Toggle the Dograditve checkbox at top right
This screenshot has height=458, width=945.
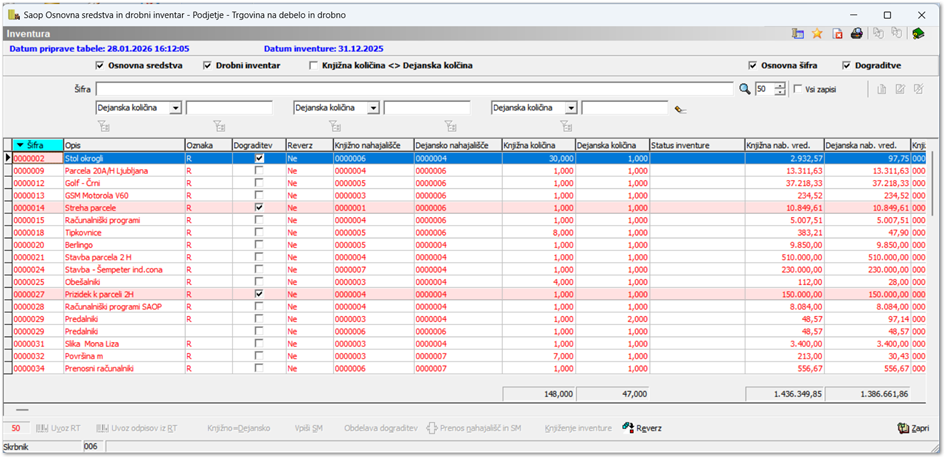846,65
